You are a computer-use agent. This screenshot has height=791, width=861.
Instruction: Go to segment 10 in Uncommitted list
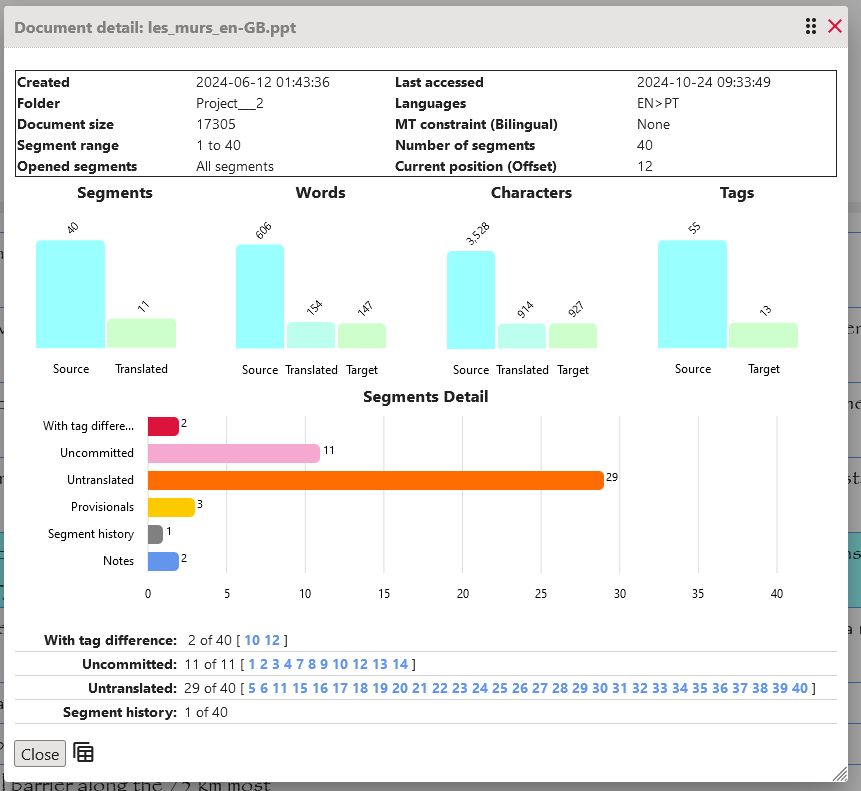[x=340, y=664]
